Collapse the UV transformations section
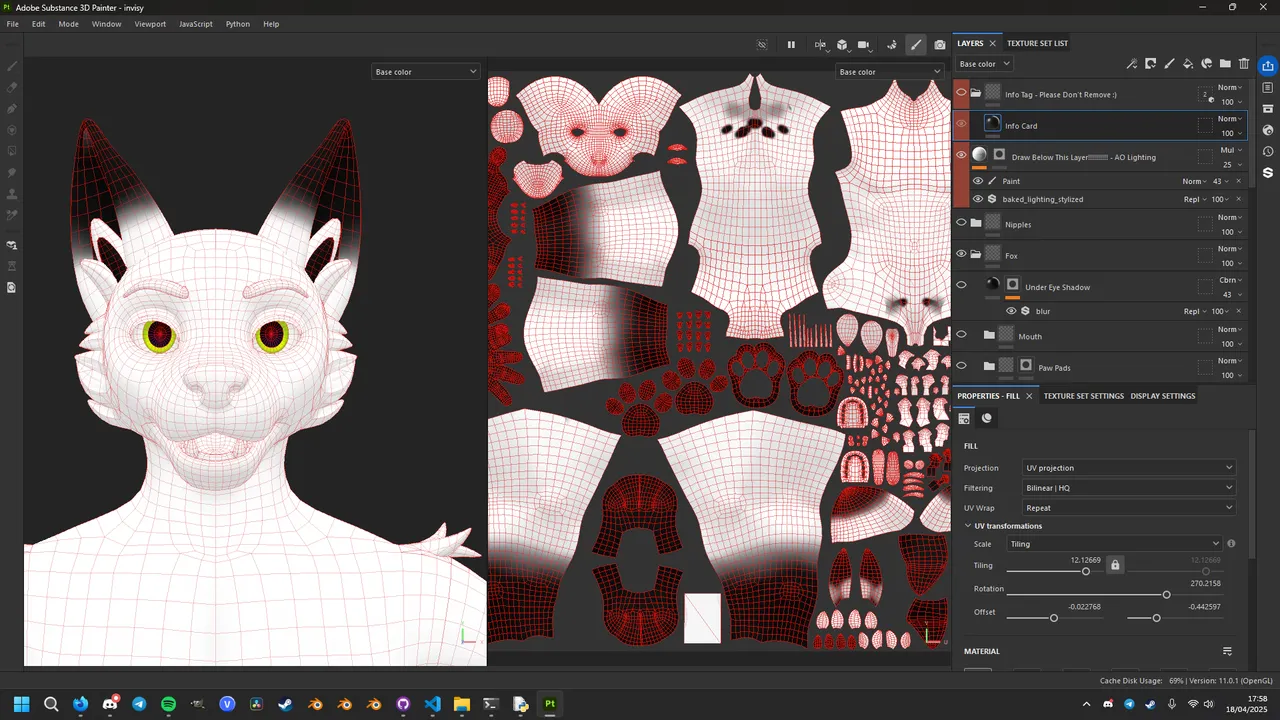Viewport: 1280px width, 720px height. pyautogui.click(x=968, y=526)
